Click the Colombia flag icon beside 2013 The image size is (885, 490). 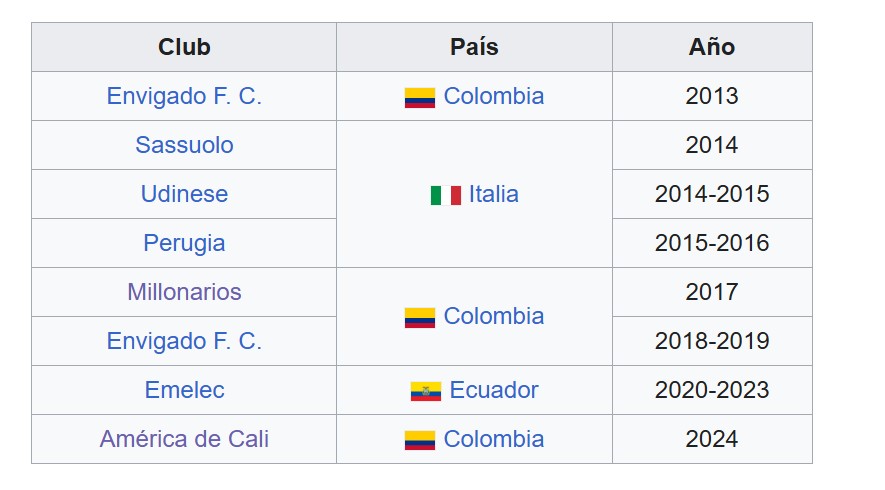point(419,98)
